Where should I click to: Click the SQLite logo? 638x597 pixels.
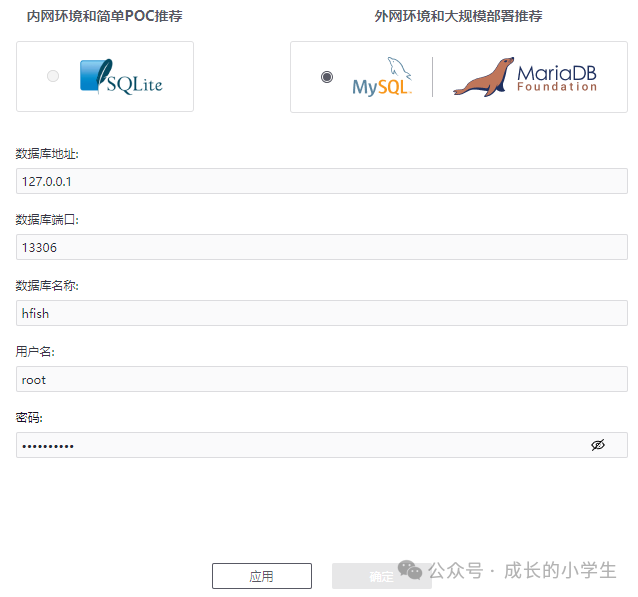click(121, 77)
